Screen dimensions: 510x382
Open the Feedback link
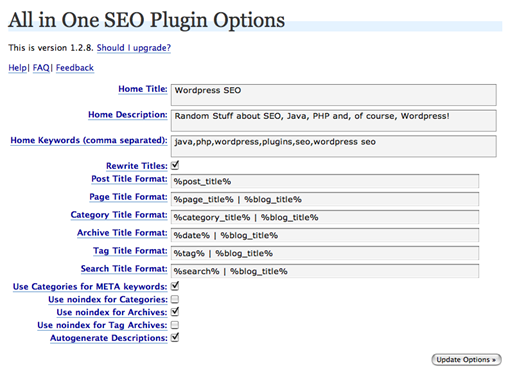75,68
